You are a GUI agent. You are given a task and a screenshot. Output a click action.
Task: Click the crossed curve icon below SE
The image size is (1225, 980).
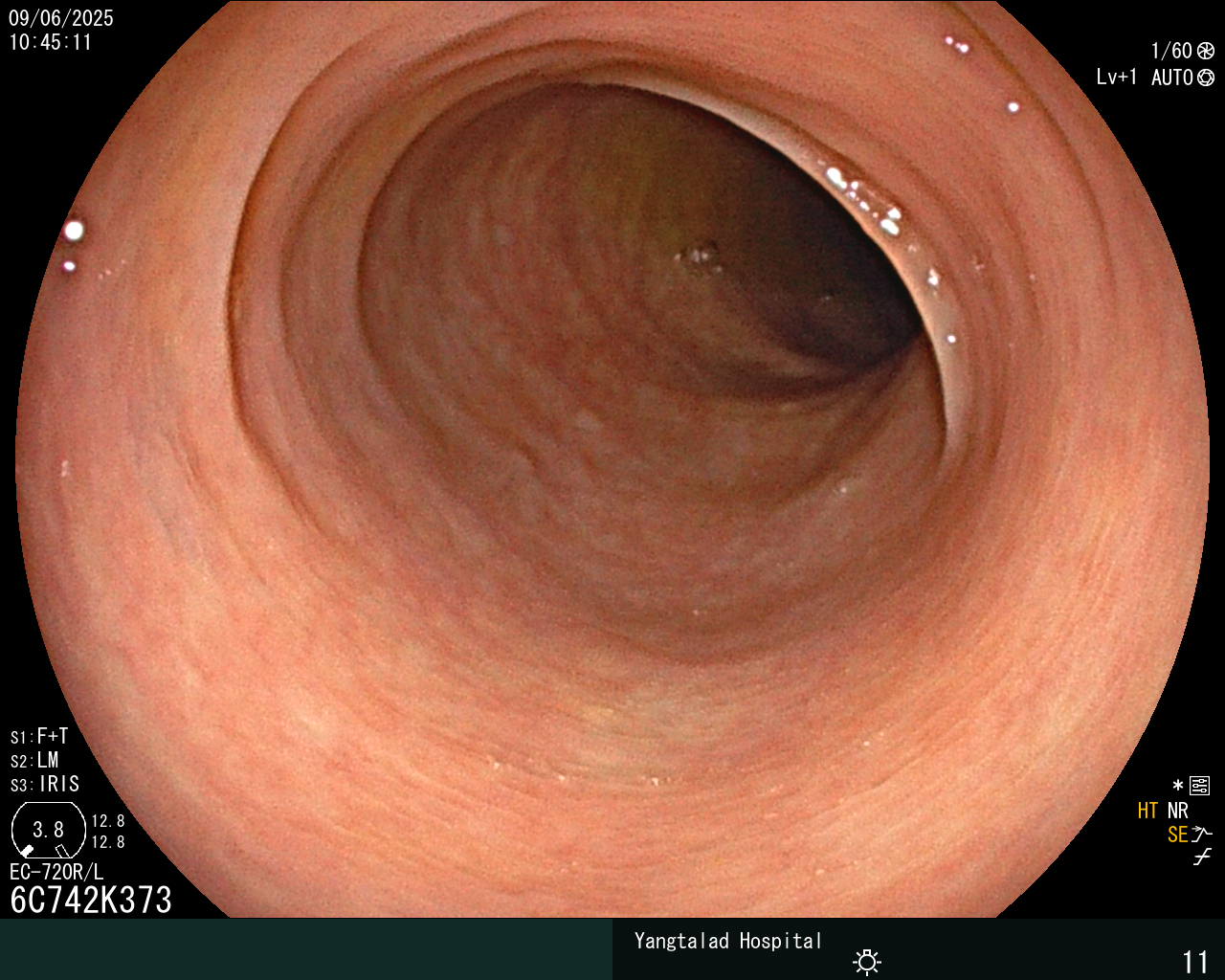[x=1202, y=857]
